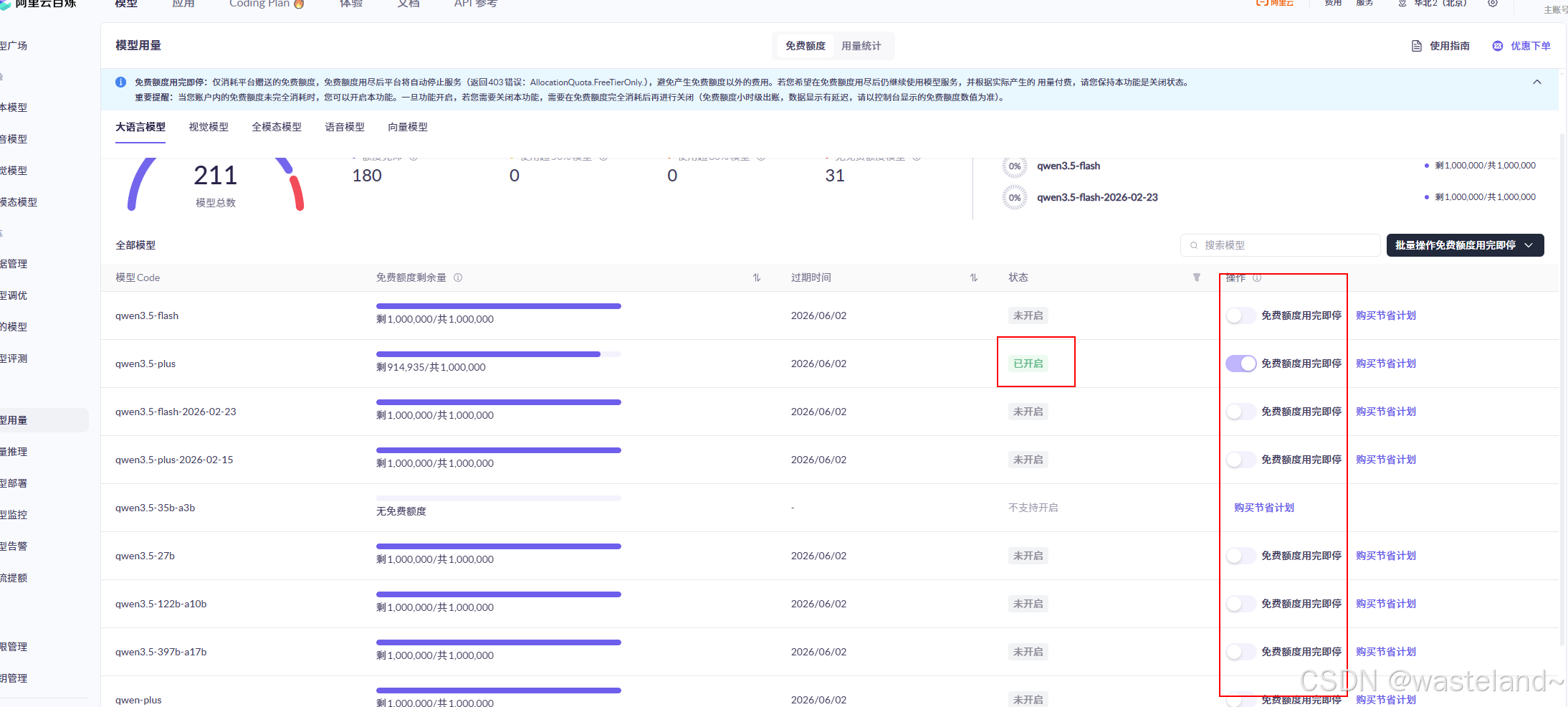Open the 应用 top navigation item

183,4
